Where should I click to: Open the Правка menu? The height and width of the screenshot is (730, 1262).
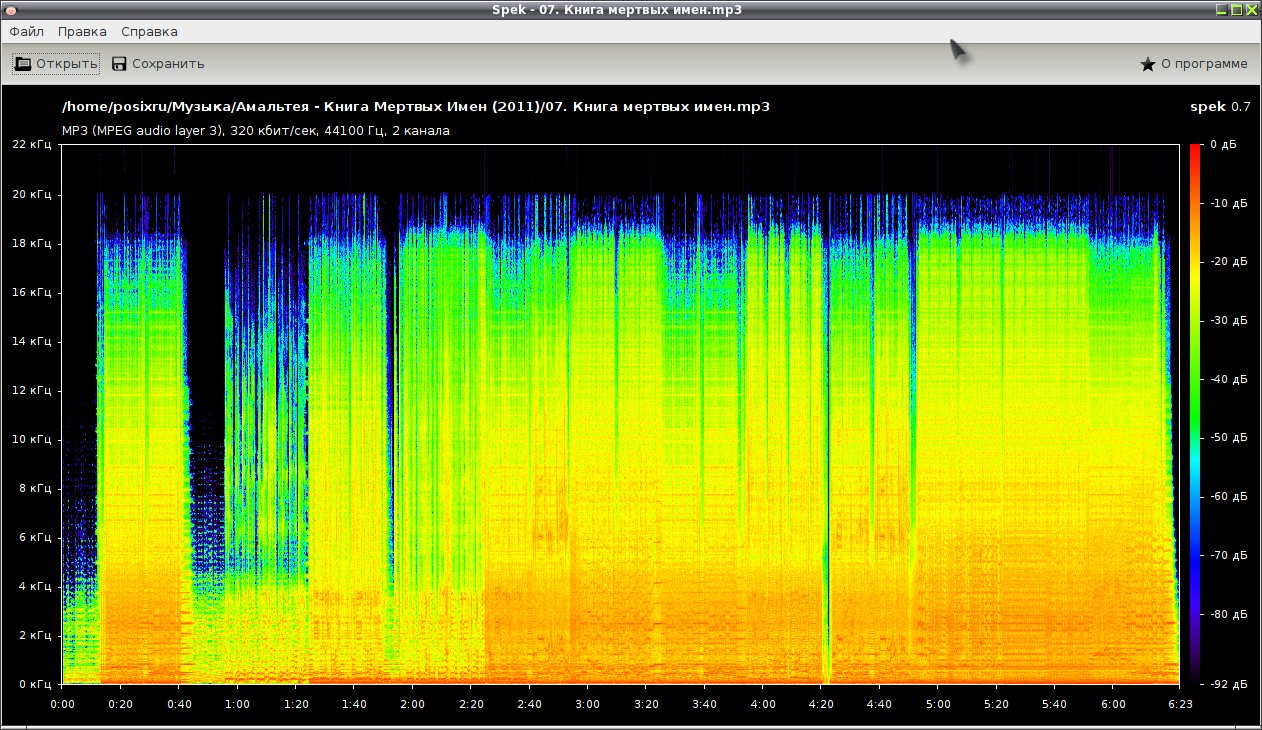pyautogui.click(x=82, y=32)
